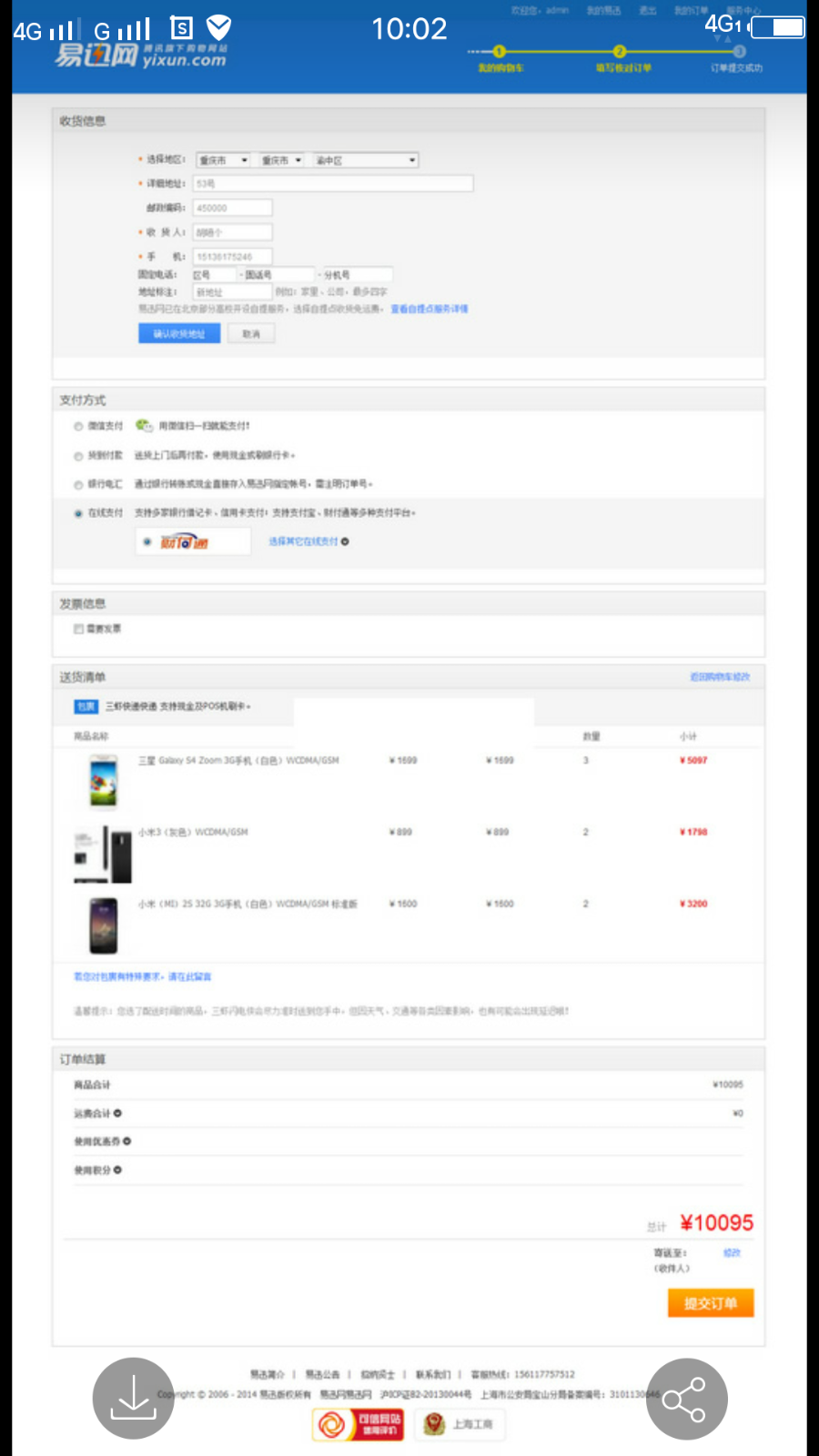This screenshot has height=1456, width=819.
Task: Click the Tenpay (财付通) logo
Action: (184, 541)
